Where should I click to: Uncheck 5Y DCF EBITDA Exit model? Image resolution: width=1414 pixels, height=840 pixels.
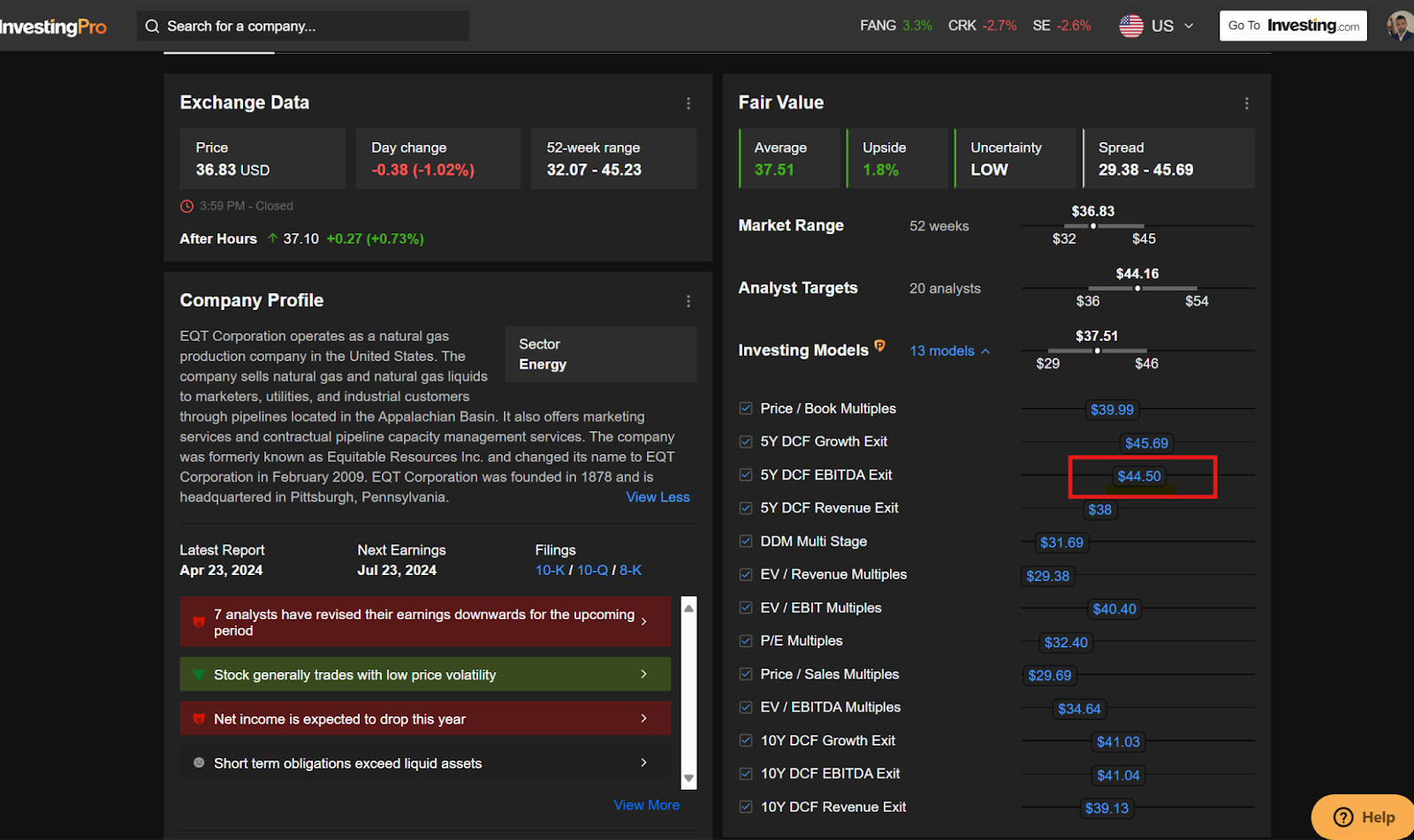click(x=746, y=474)
